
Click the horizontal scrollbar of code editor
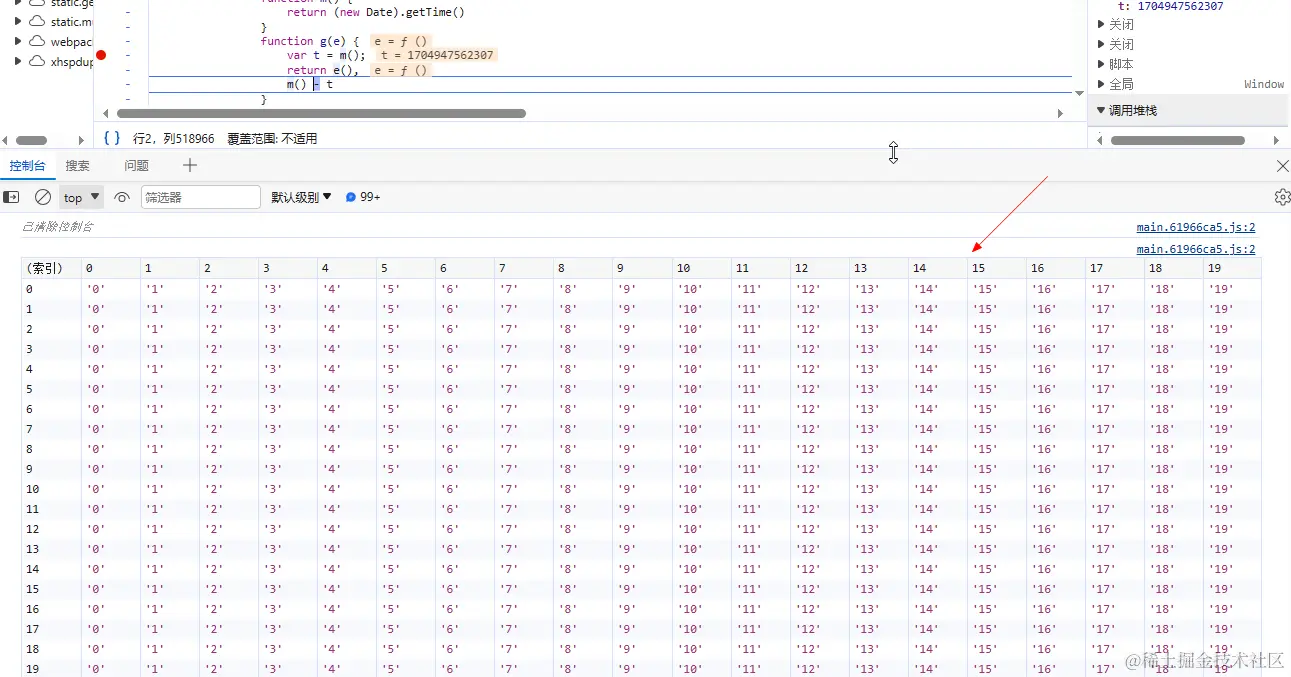tap(321, 113)
